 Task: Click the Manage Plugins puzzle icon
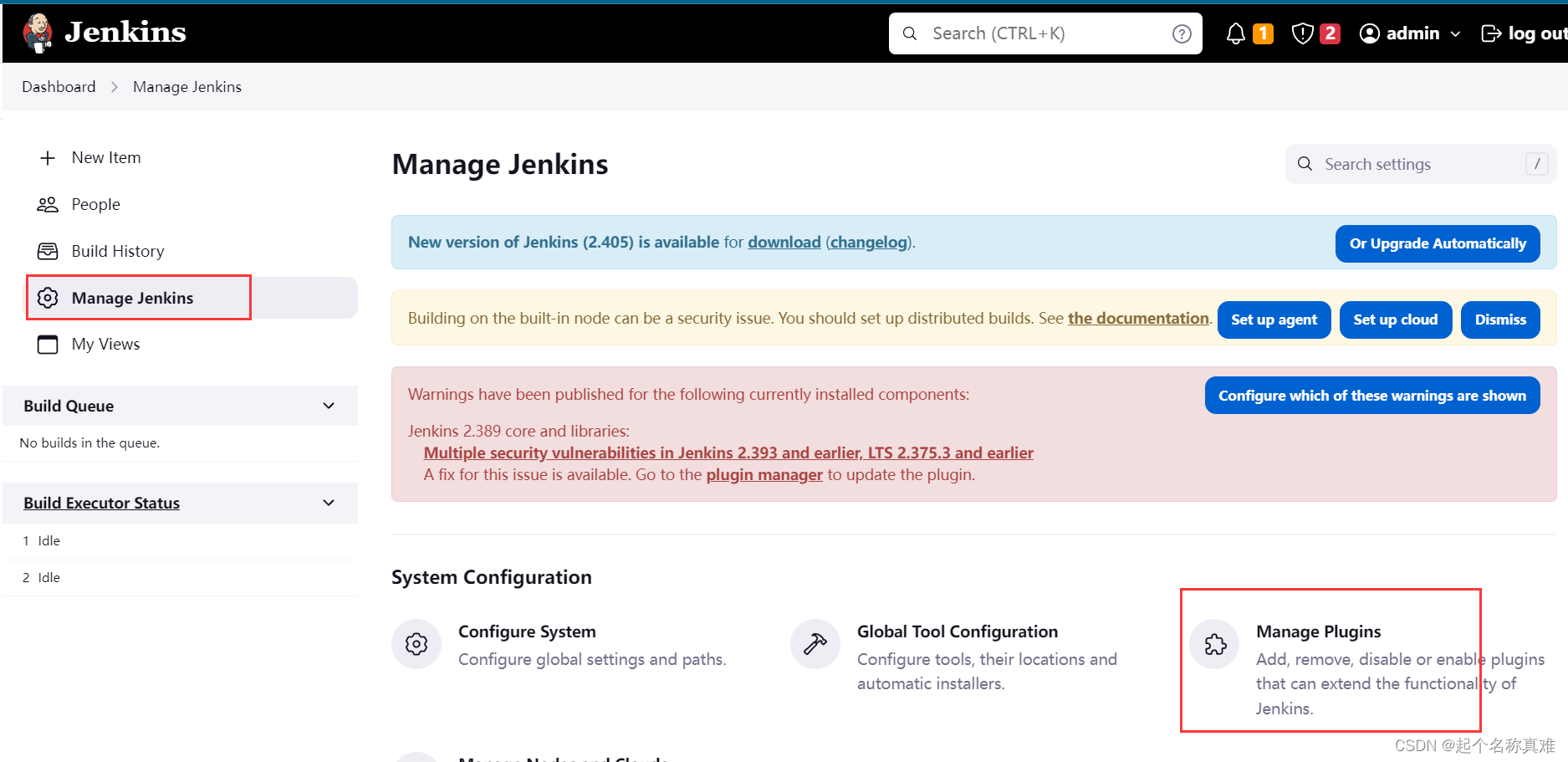[x=1215, y=644]
